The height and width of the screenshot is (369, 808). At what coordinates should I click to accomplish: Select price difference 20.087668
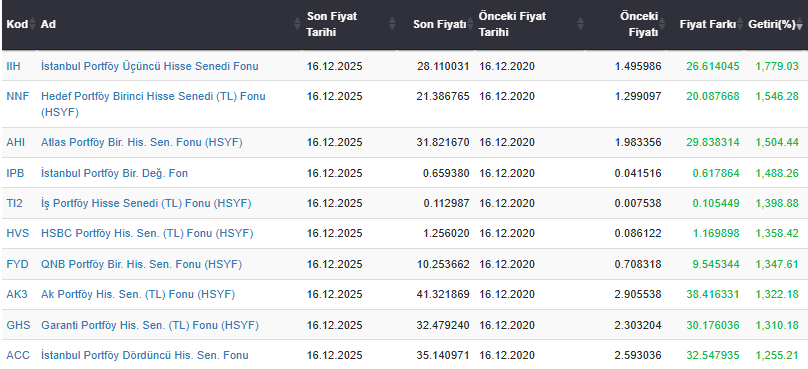click(x=713, y=96)
